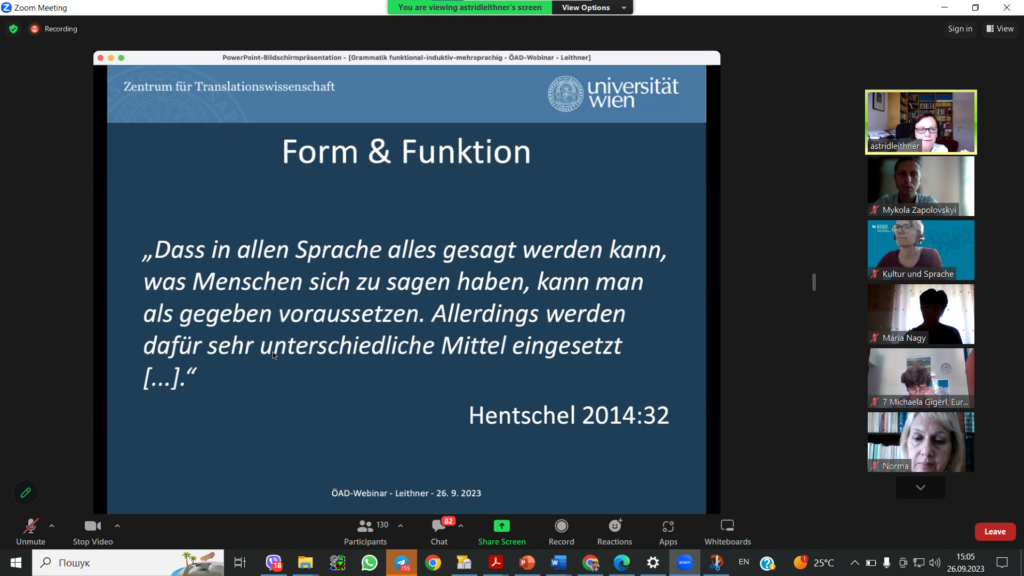Open File Explorer from taskbar
The width and height of the screenshot is (1024, 576).
pyautogui.click(x=305, y=562)
